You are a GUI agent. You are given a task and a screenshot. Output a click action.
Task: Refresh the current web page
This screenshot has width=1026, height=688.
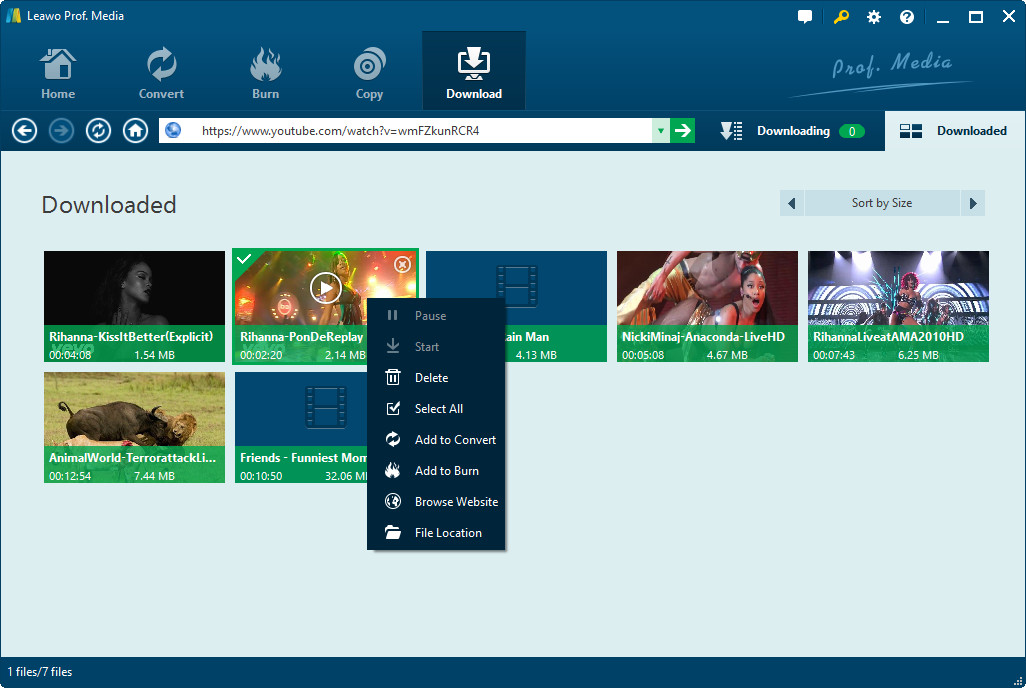point(98,131)
